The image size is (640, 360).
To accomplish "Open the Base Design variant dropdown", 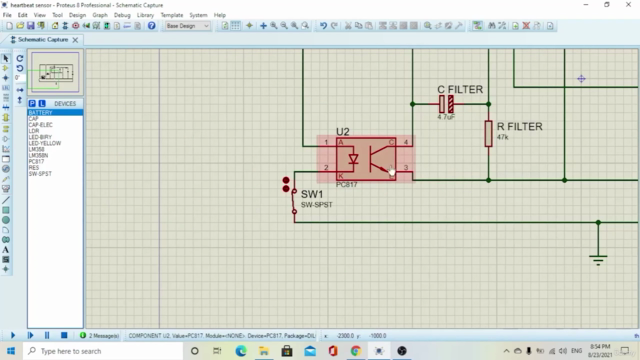I will 188,26.
